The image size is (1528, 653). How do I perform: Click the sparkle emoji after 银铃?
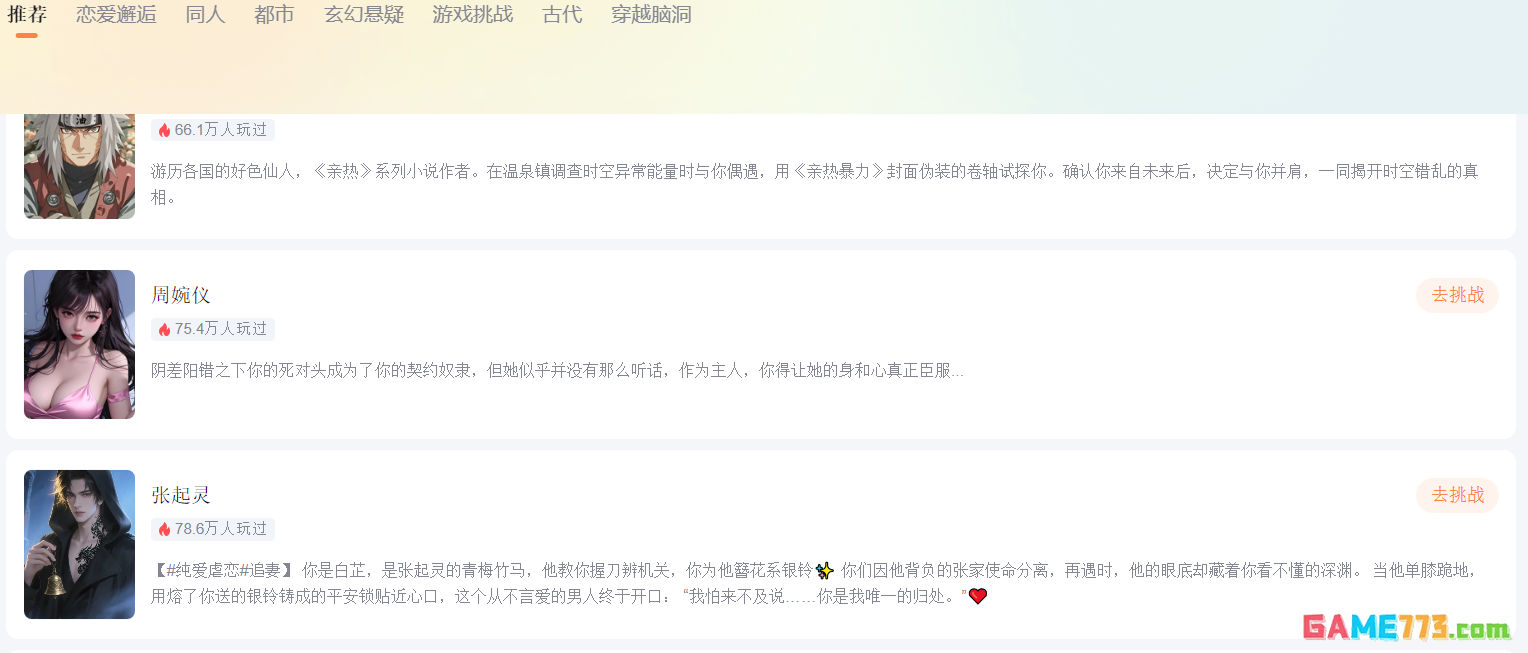pyautogui.click(x=825, y=571)
